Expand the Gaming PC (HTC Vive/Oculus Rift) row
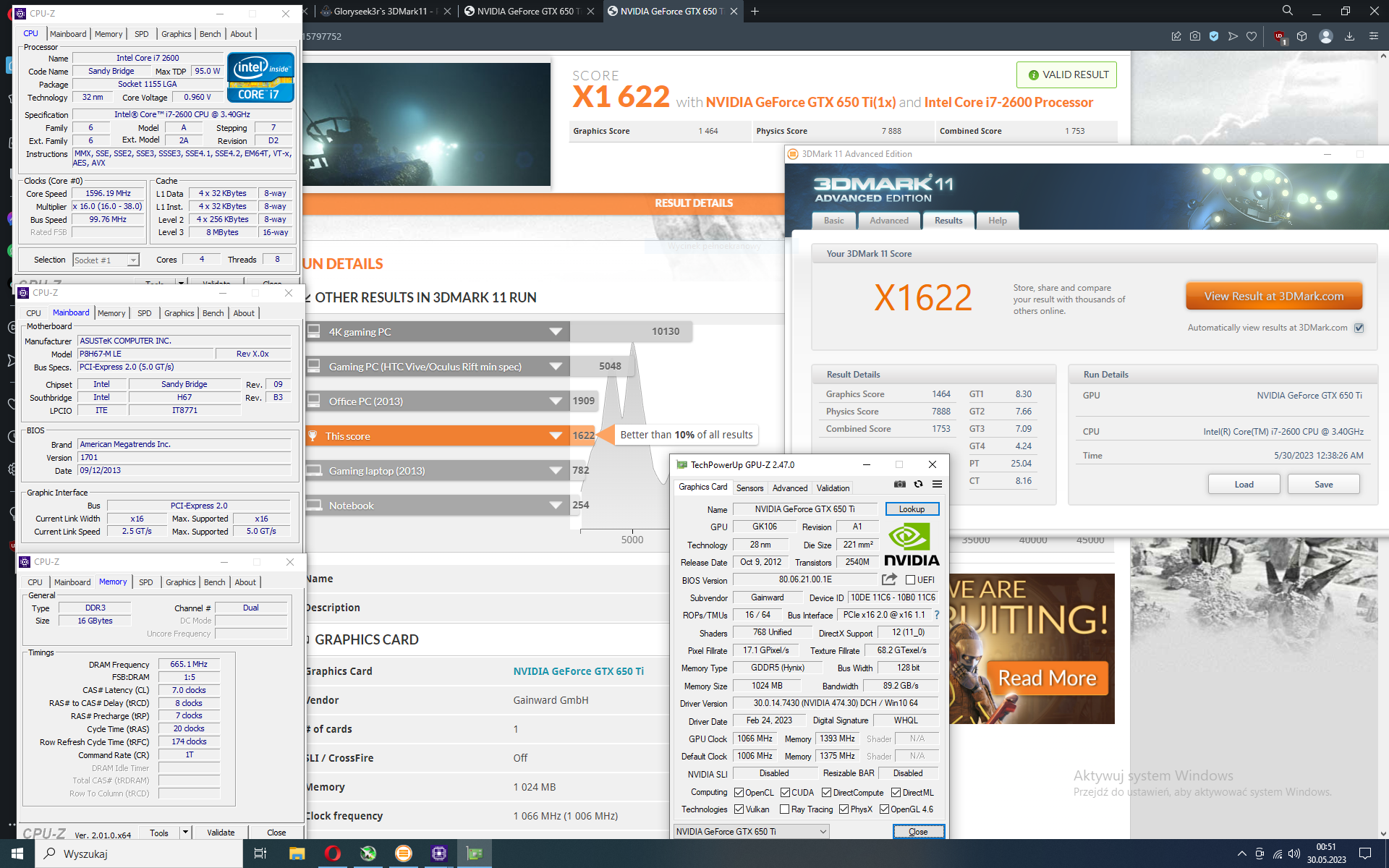 [556, 366]
